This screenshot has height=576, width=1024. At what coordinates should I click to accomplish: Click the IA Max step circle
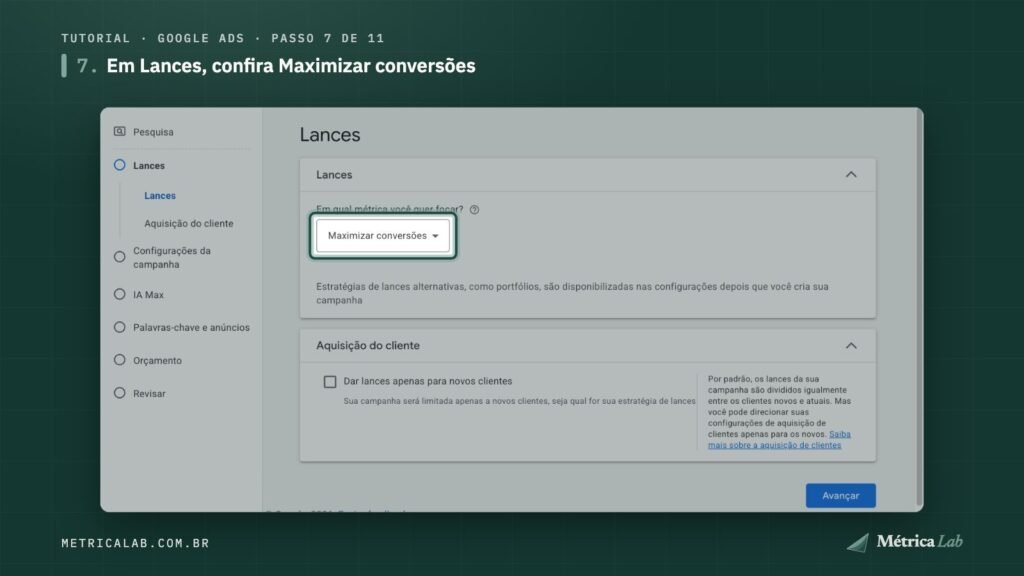point(120,295)
